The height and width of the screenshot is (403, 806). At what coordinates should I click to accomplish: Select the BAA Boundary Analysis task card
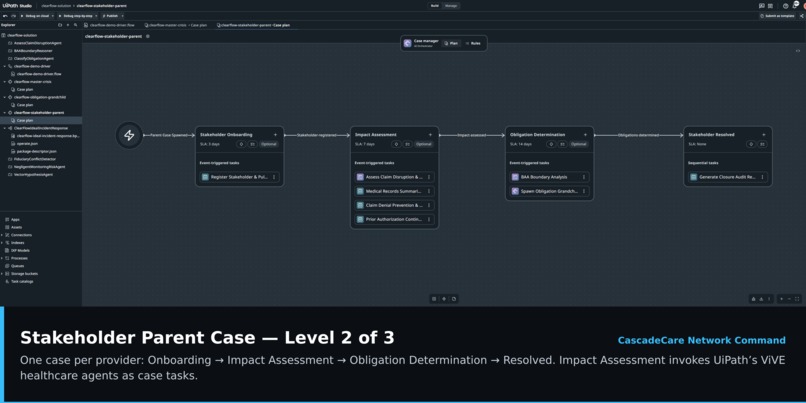click(549, 177)
